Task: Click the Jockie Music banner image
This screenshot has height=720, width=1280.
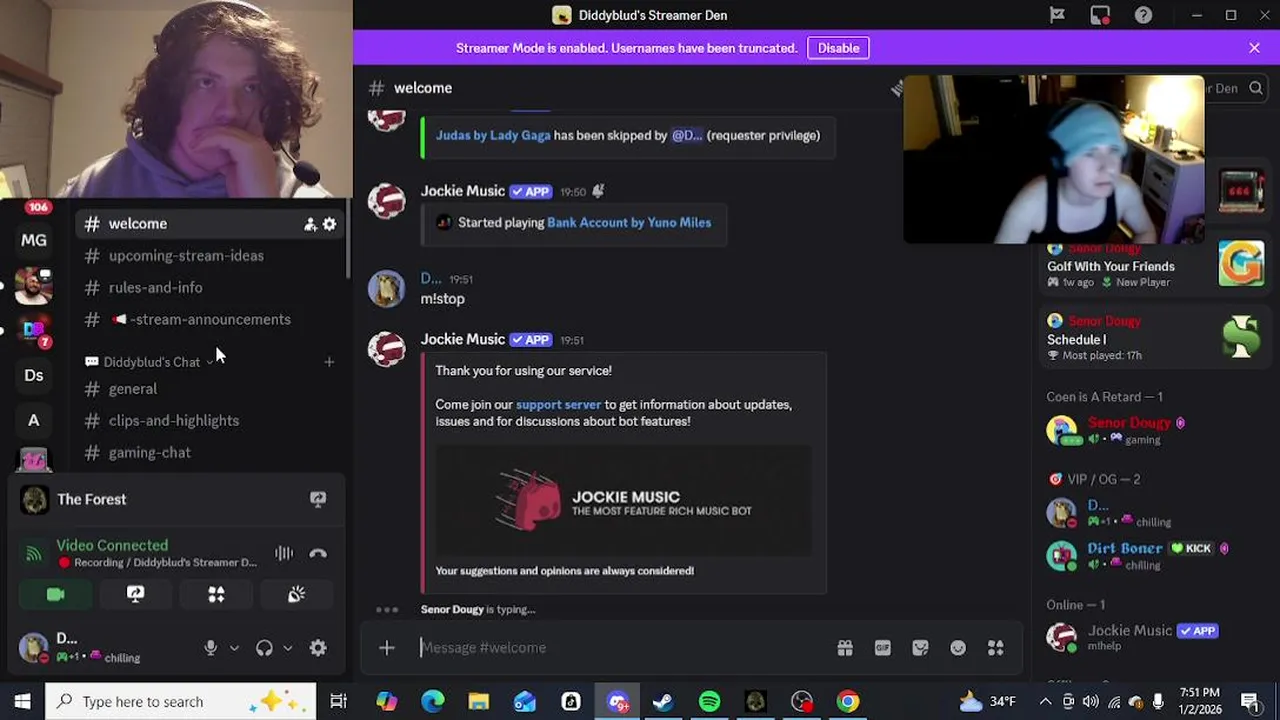Action: pos(624,500)
